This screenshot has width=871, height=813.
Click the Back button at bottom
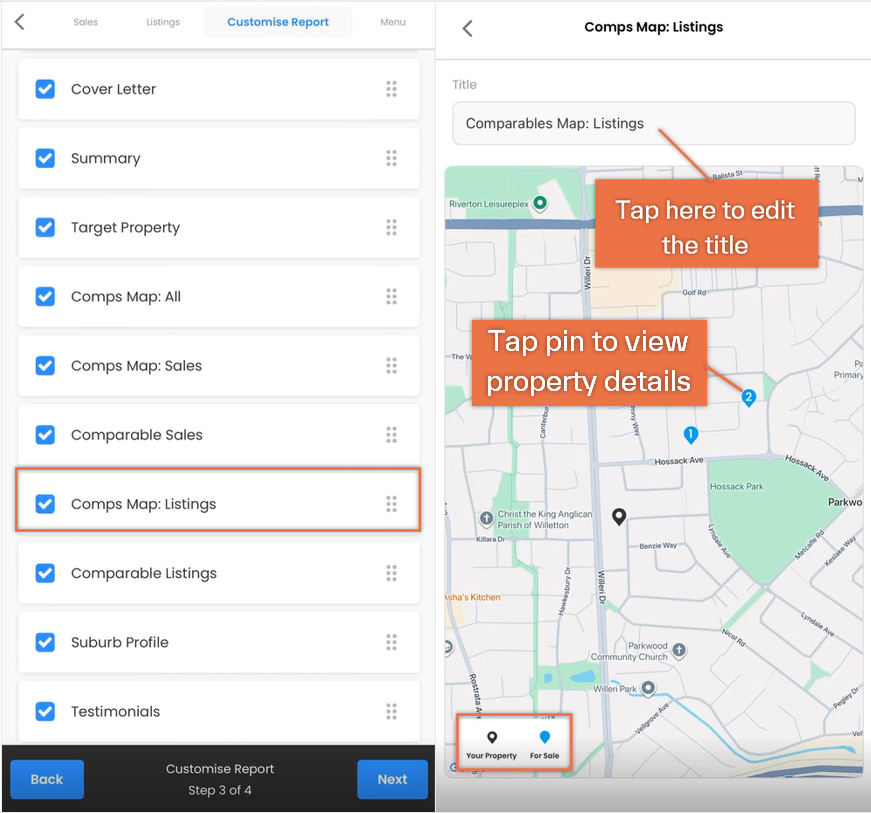click(47, 779)
